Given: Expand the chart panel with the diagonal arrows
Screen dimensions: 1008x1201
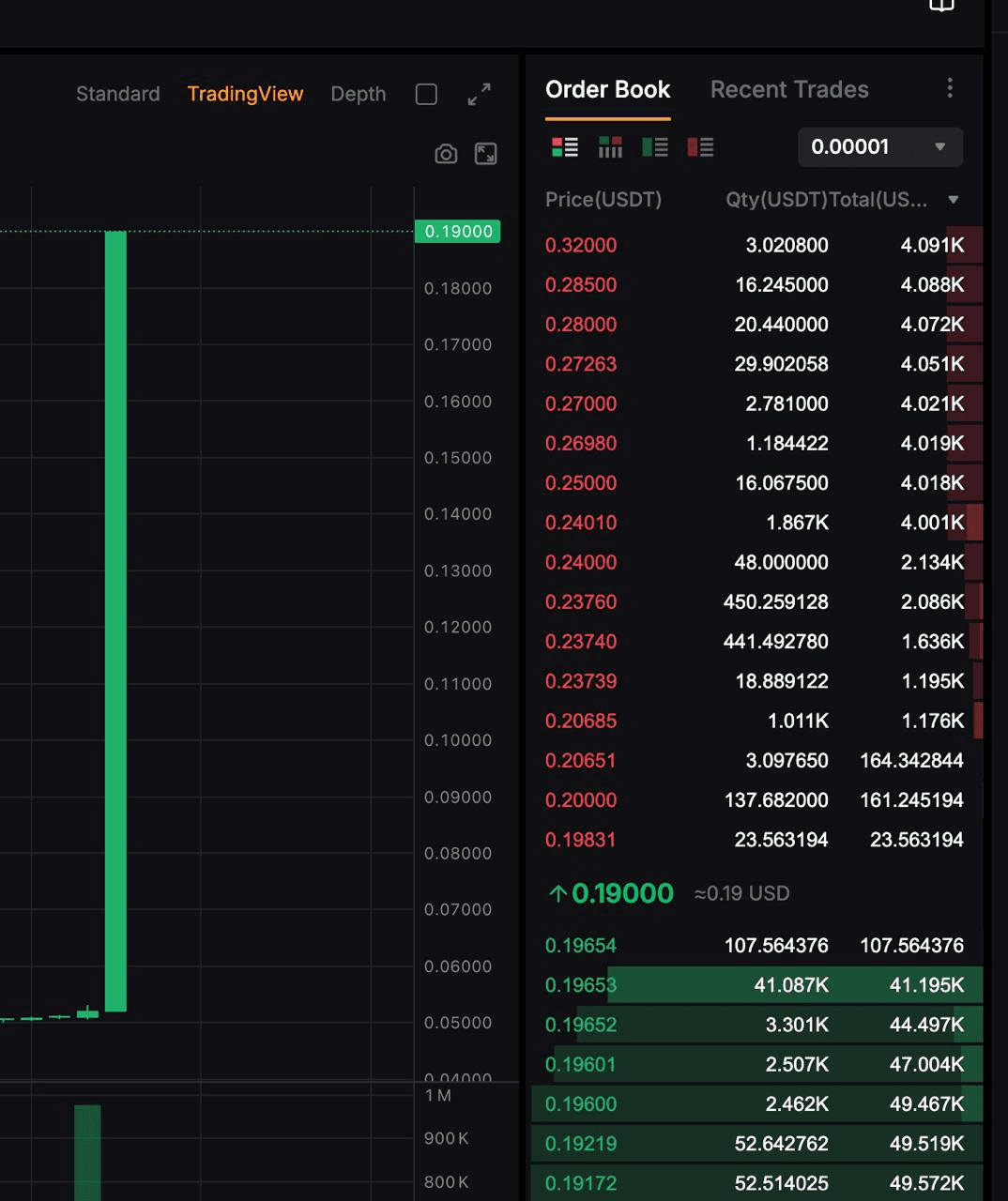Looking at the screenshot, I should pos(479,95).
